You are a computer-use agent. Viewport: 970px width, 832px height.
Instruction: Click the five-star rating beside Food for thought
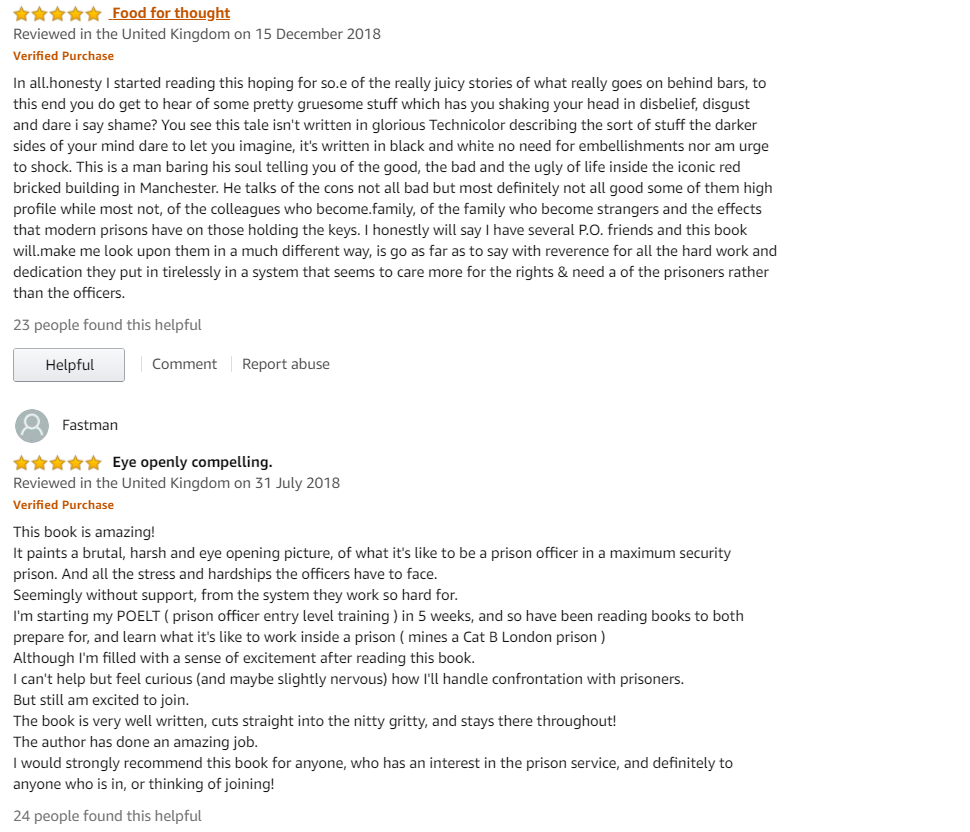tap(57, 14)
